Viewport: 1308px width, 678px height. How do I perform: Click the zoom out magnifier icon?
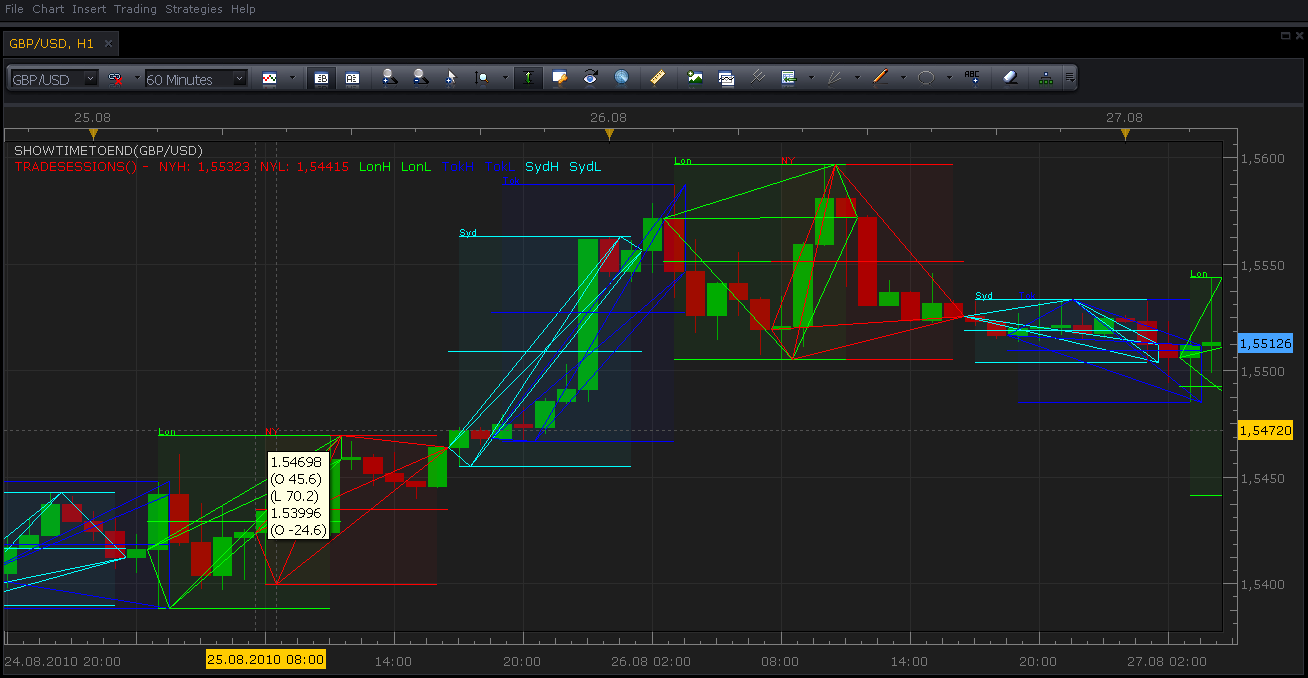(x=420, y=78)
